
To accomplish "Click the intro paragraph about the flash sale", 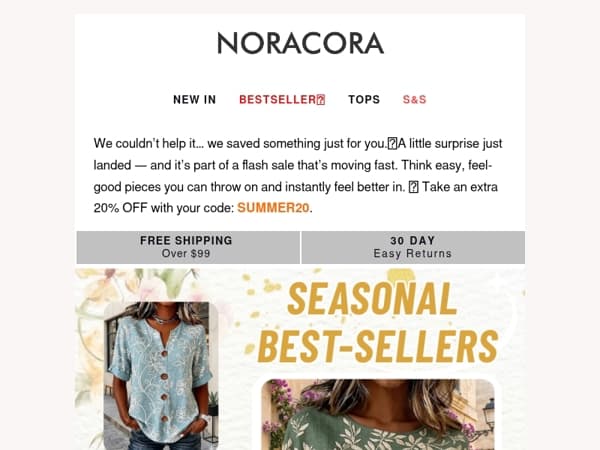I will tap(298, 176).
